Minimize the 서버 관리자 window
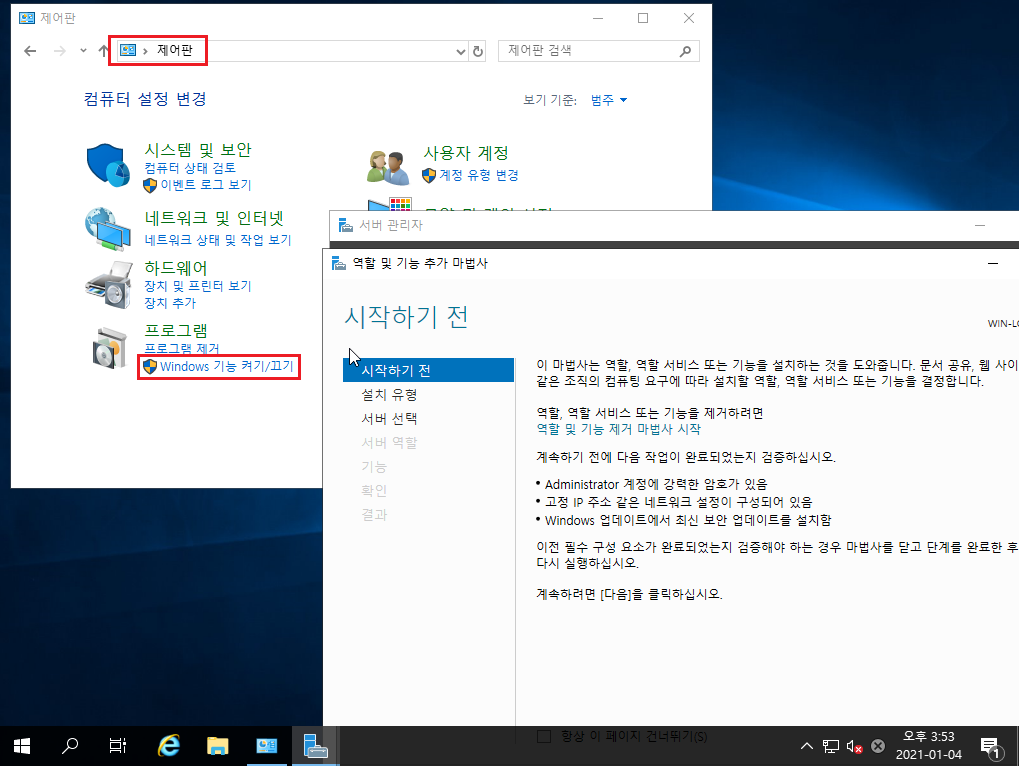This screenshot has height=766, width=1019. 980,225
